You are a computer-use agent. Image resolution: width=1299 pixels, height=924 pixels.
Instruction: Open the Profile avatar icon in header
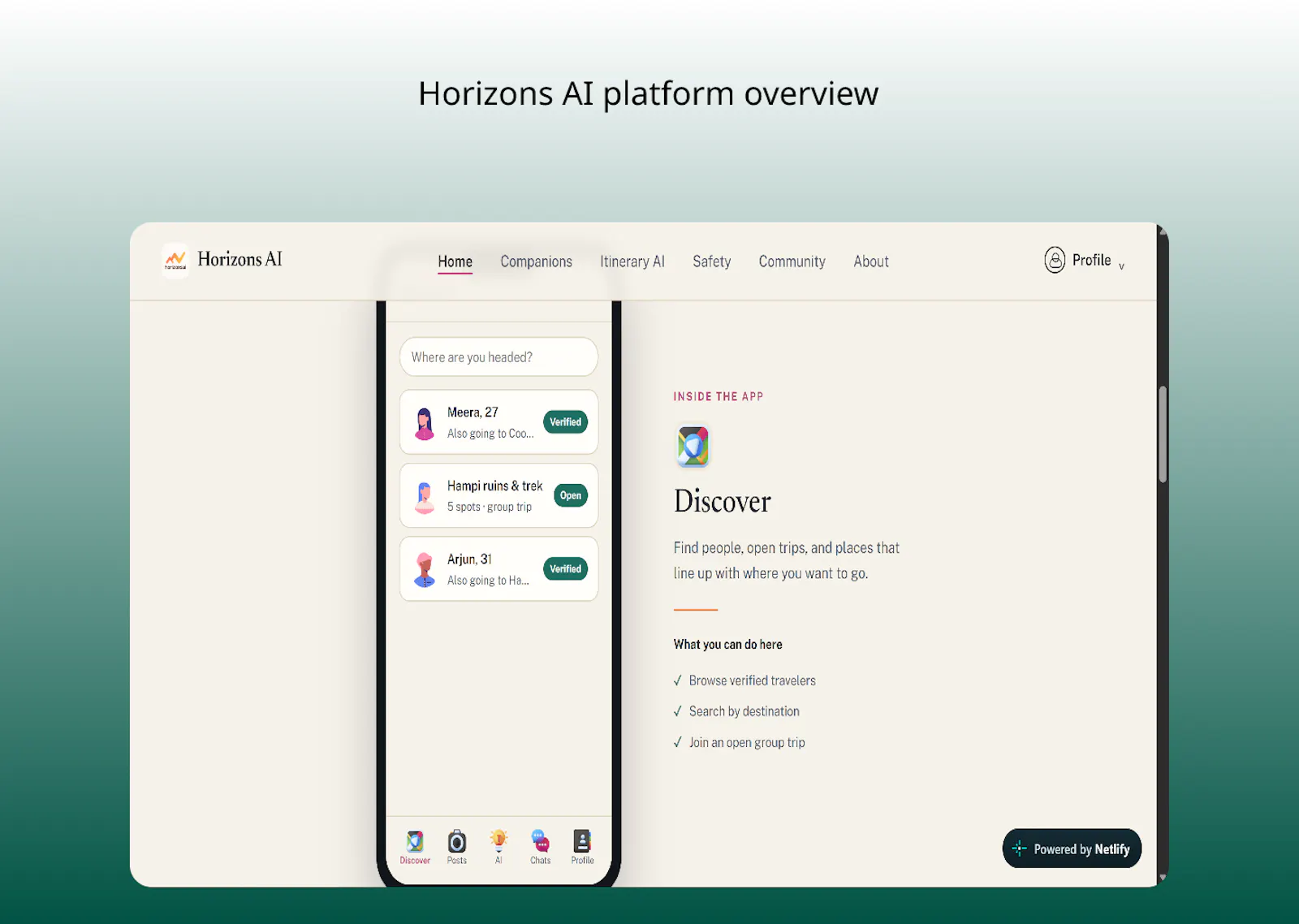[x=1055, y=260]
